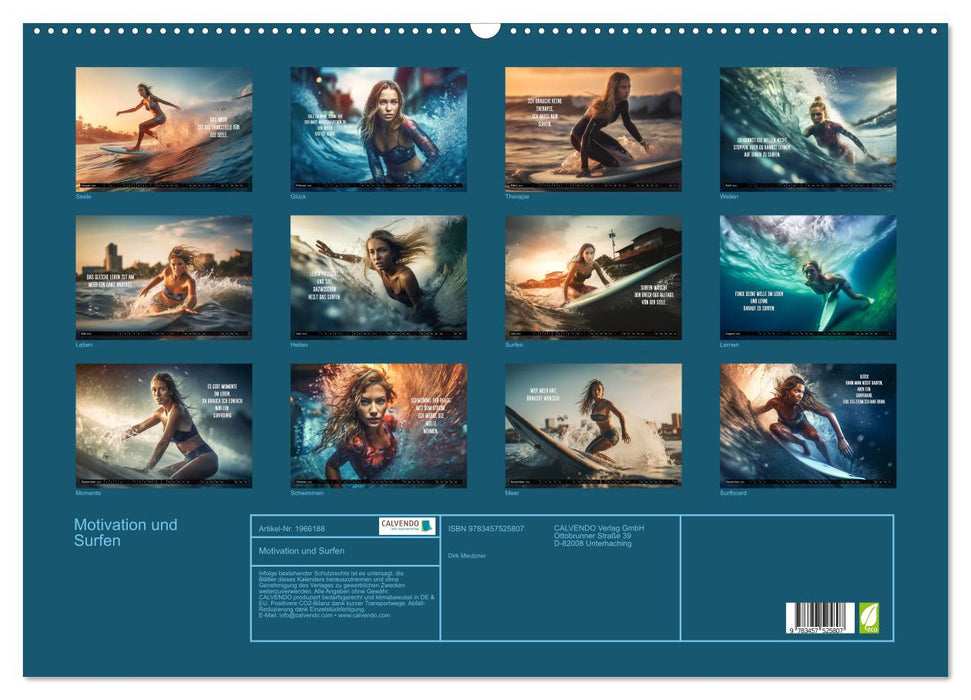Click the green eco leaf badge
971x700 pixels.
tap(869, 616)
